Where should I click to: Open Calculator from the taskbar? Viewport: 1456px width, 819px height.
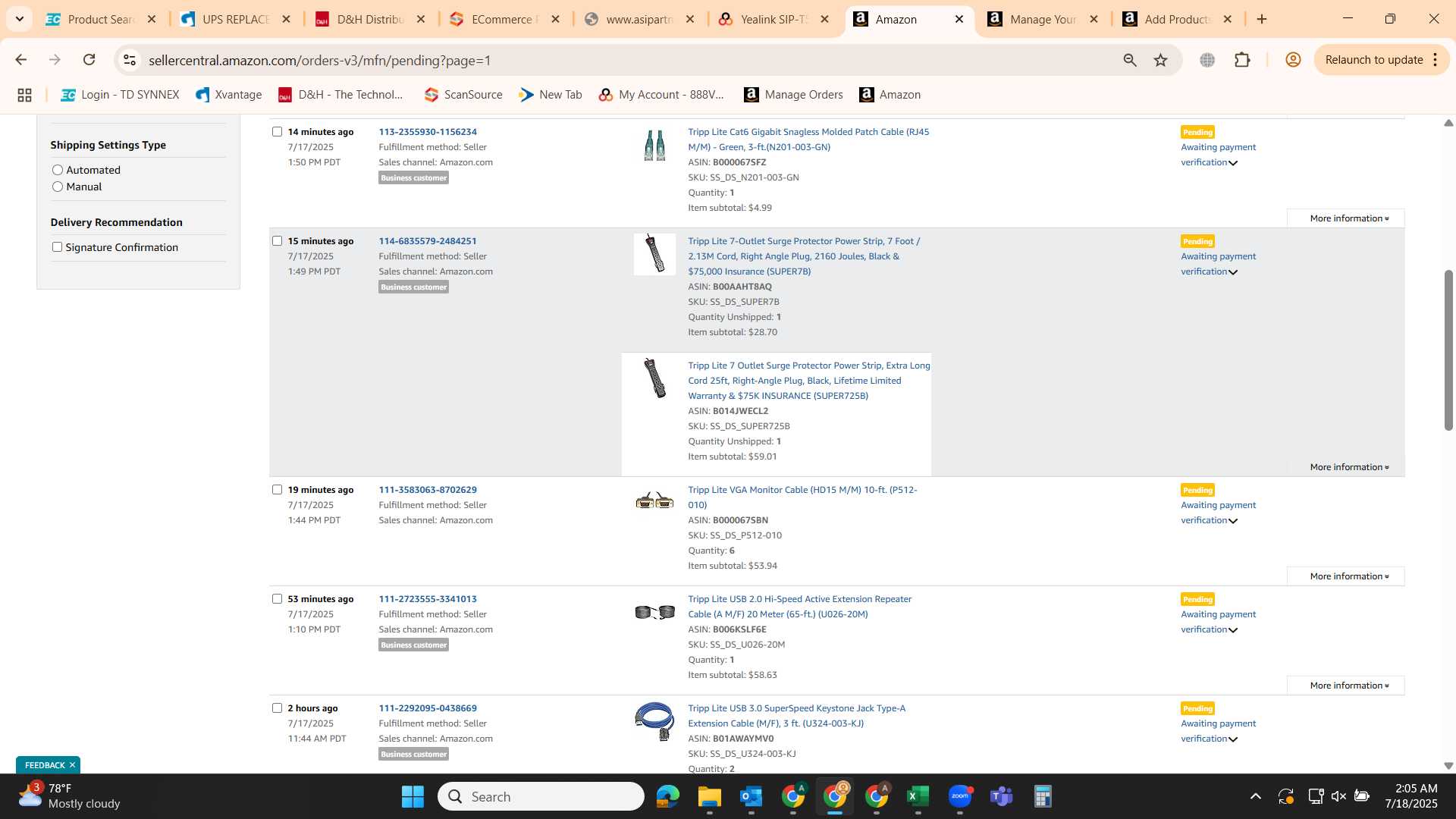tap(1043, 796)
